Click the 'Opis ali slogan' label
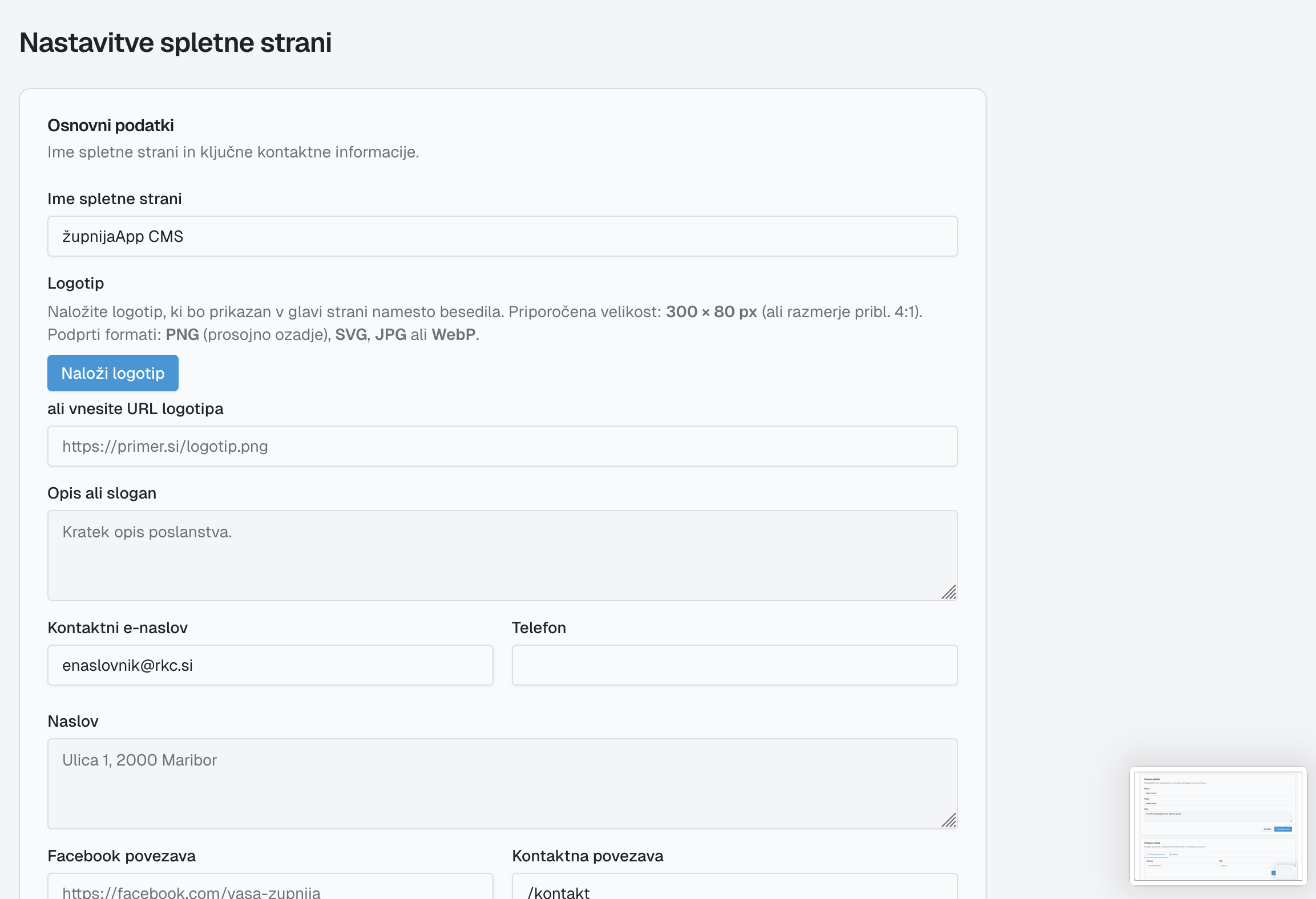Viewport: 1316px width, 899px height. (x=102, y=493)
